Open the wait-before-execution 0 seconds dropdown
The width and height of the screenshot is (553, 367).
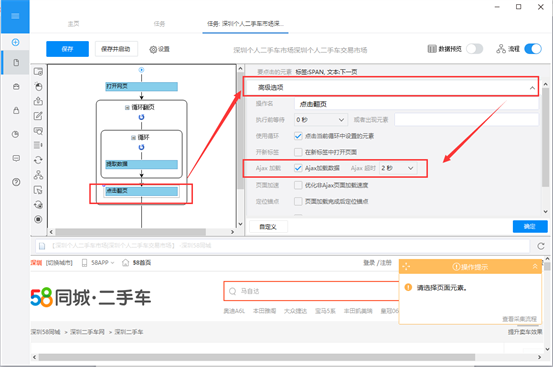pyautogui.click(x=320, y=120)
